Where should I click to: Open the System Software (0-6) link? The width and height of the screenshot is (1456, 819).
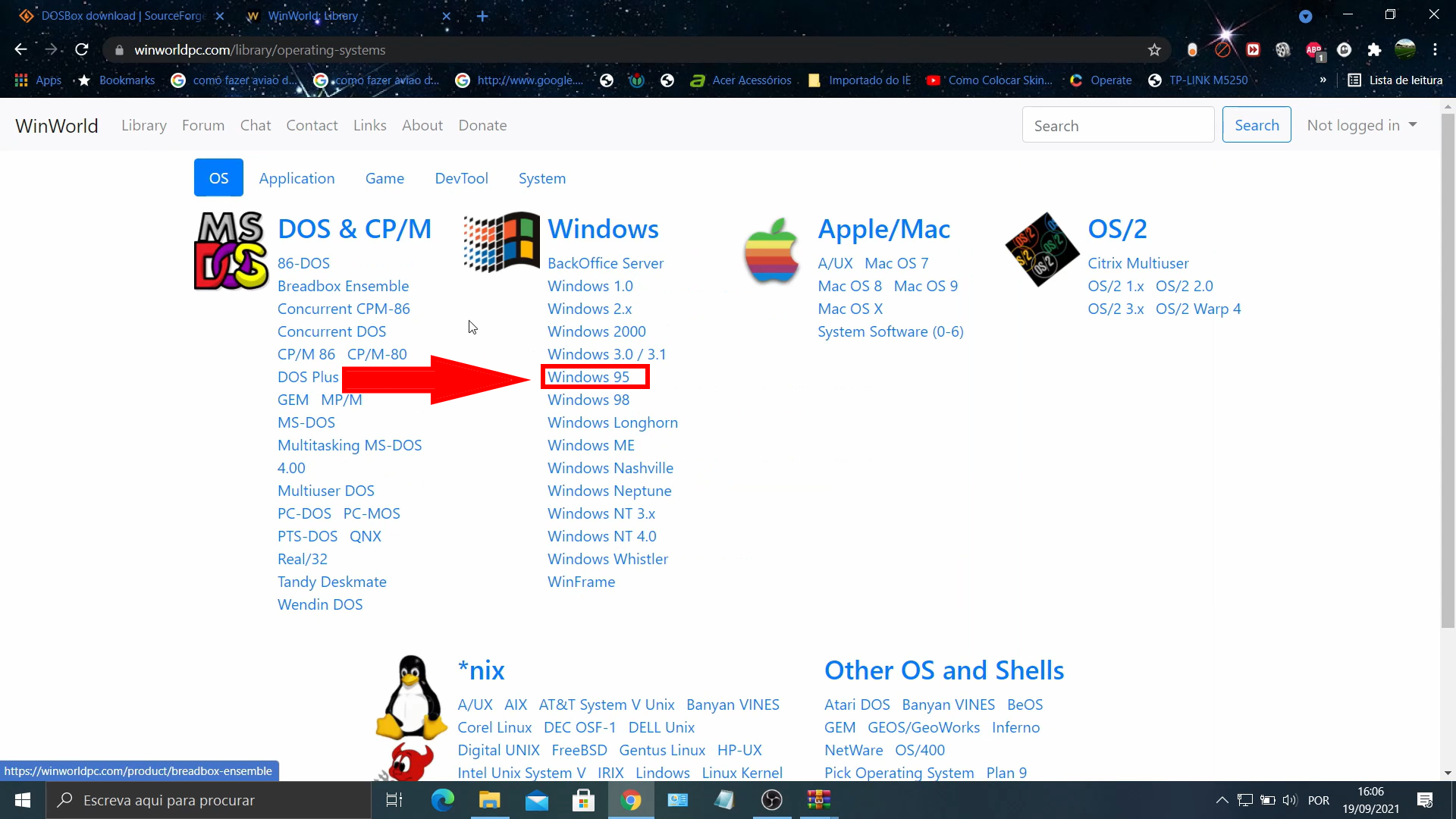point(890,331)
